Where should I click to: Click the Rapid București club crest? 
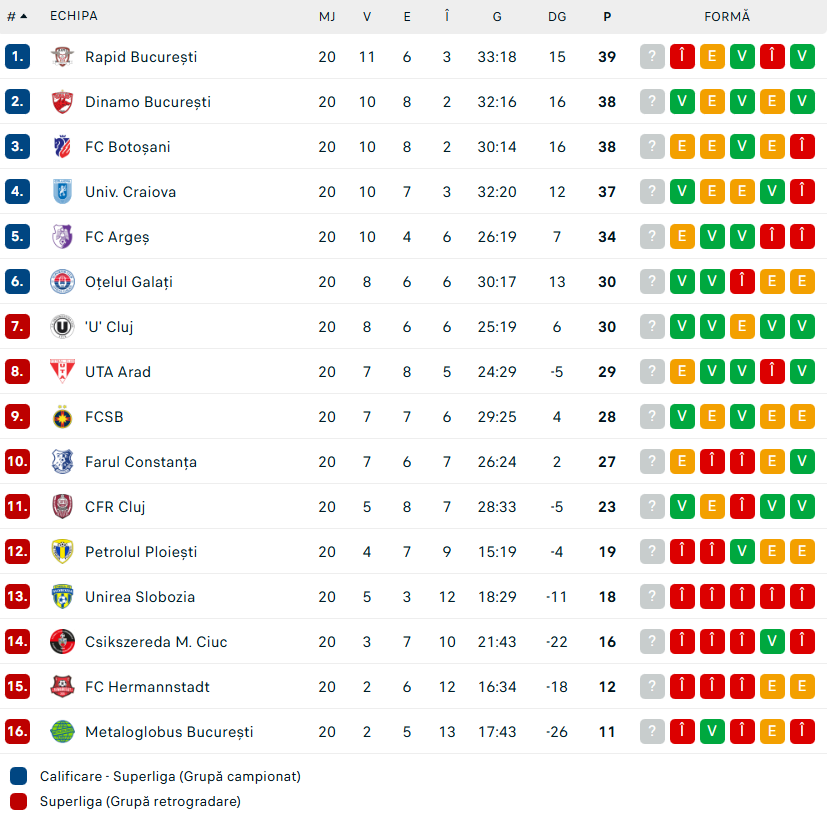tap(62, 57)
